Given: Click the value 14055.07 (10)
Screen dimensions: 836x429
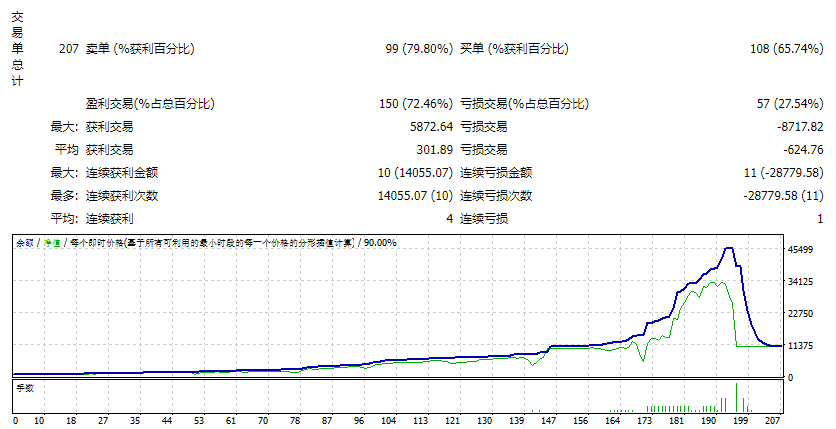Looking at the screenshot, I should coord(415,196).
